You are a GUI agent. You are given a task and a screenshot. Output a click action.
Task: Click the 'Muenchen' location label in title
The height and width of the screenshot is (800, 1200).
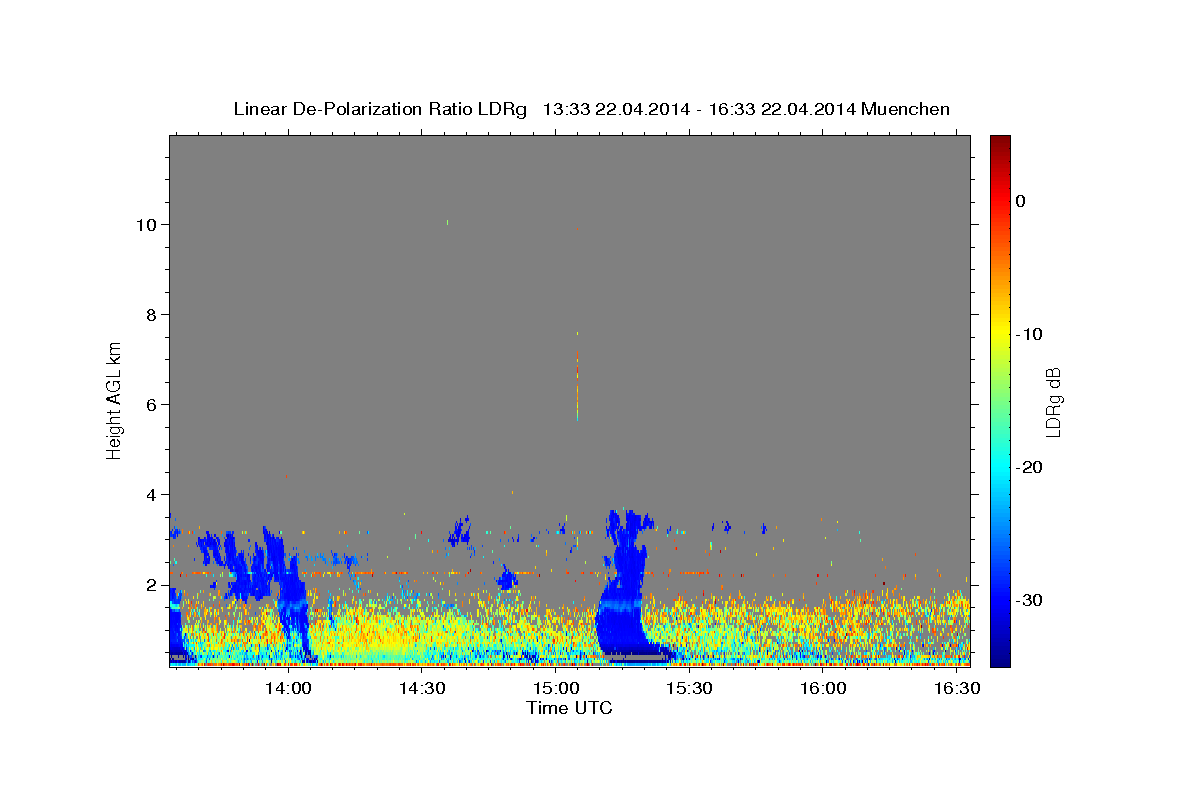coord(906,109)
